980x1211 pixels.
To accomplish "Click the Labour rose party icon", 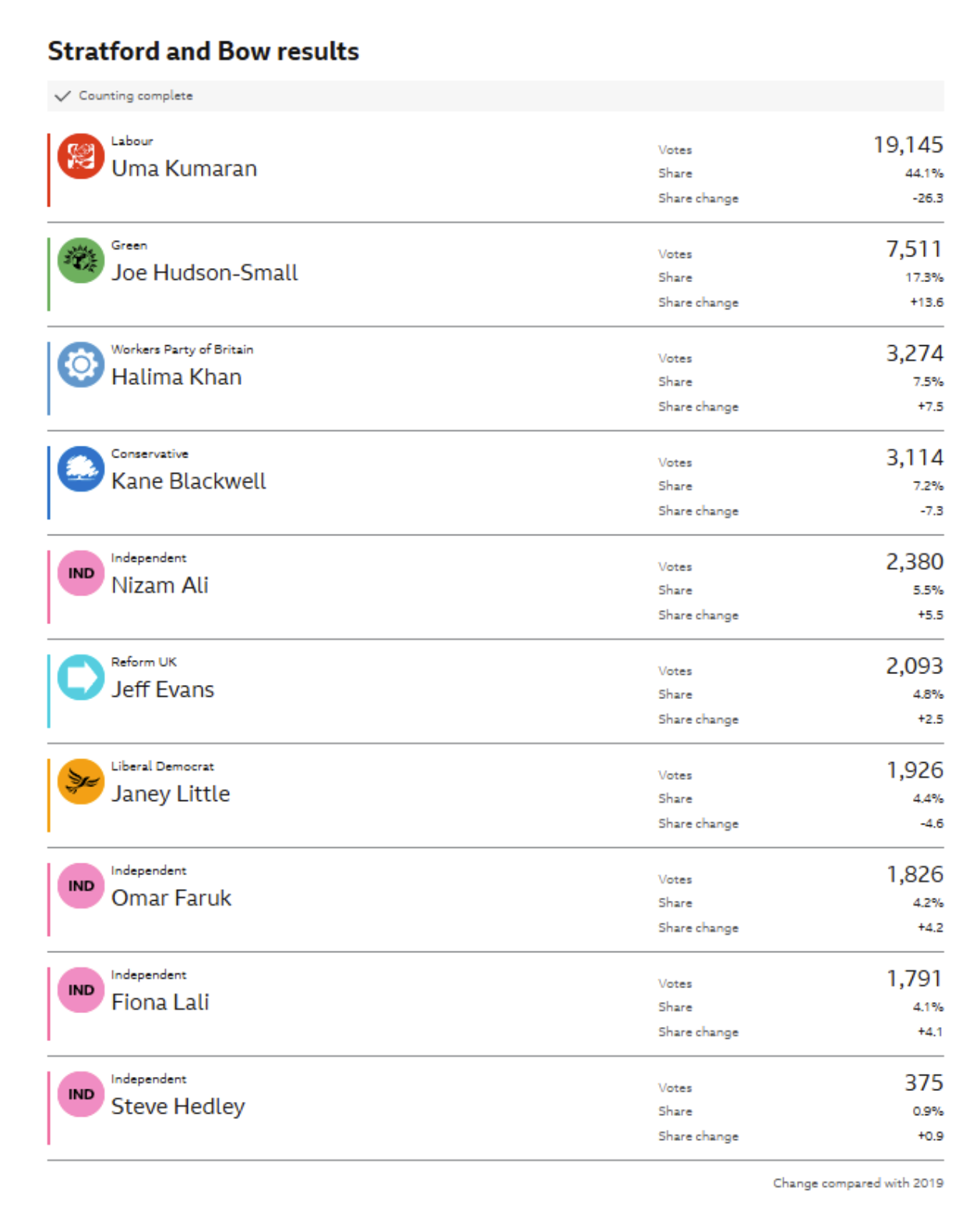I will (x=80, y=157).
